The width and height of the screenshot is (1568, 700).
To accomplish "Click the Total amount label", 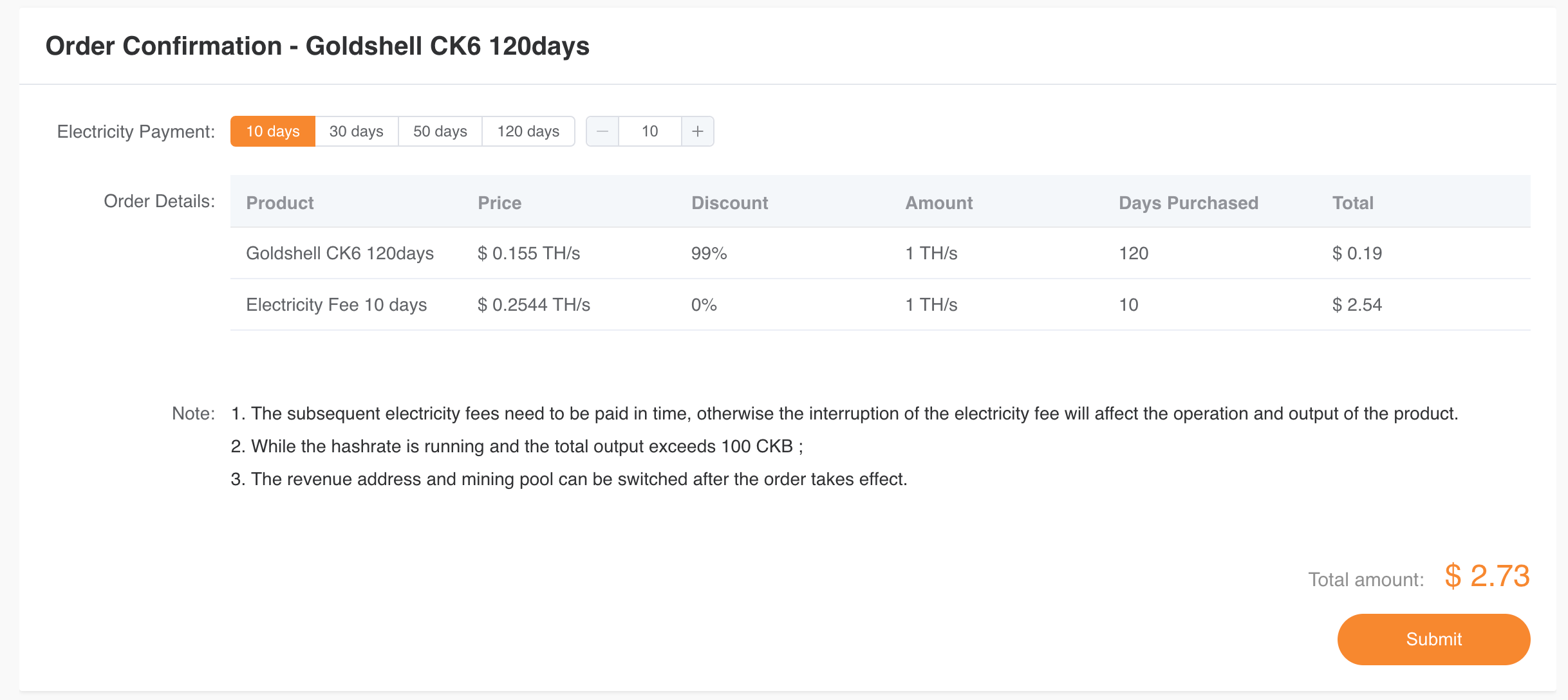I will 1366,580.
